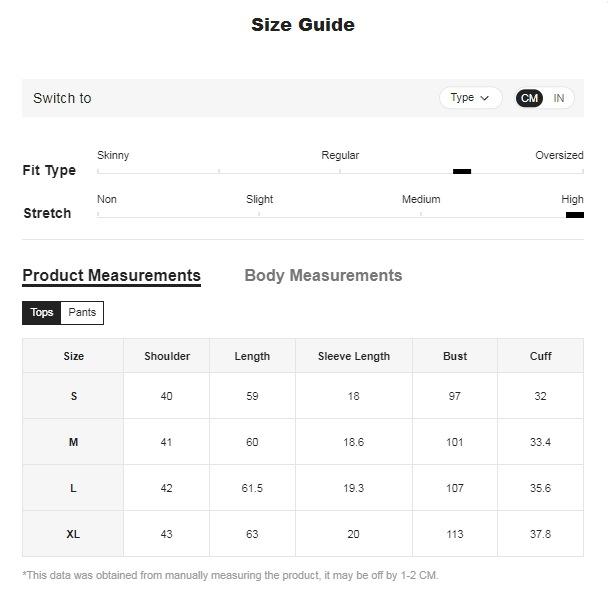The image size is (608, 603).
Task: Click the Type dropdown chevron arrow
Action: click(485, 98)
